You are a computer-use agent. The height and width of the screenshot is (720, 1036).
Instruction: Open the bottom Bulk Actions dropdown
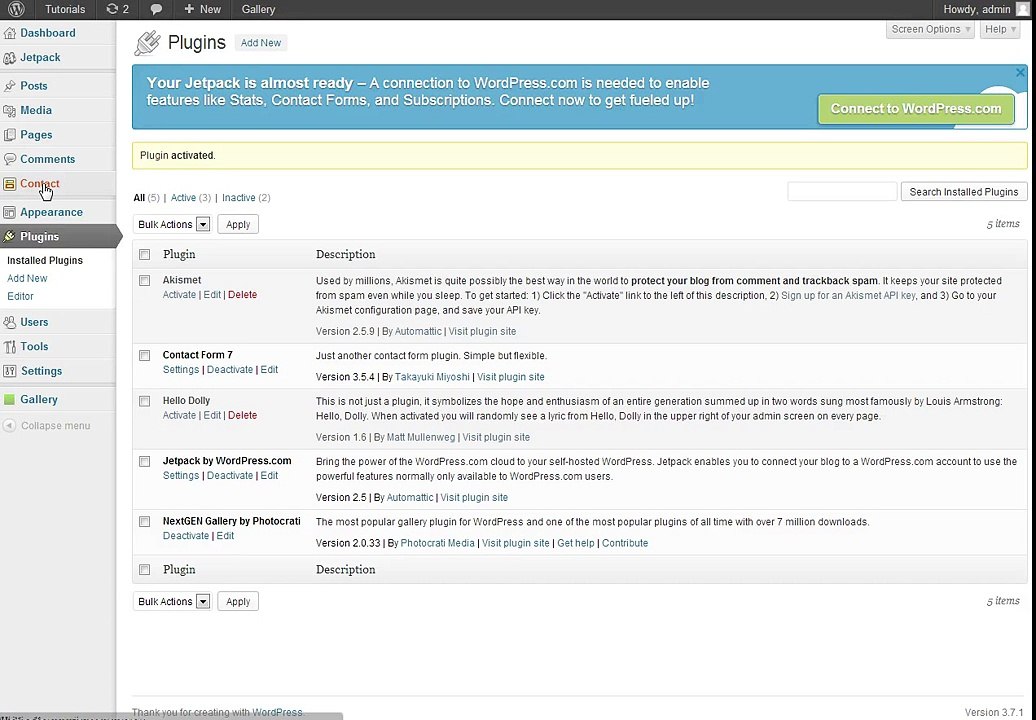tap(172, 602)
